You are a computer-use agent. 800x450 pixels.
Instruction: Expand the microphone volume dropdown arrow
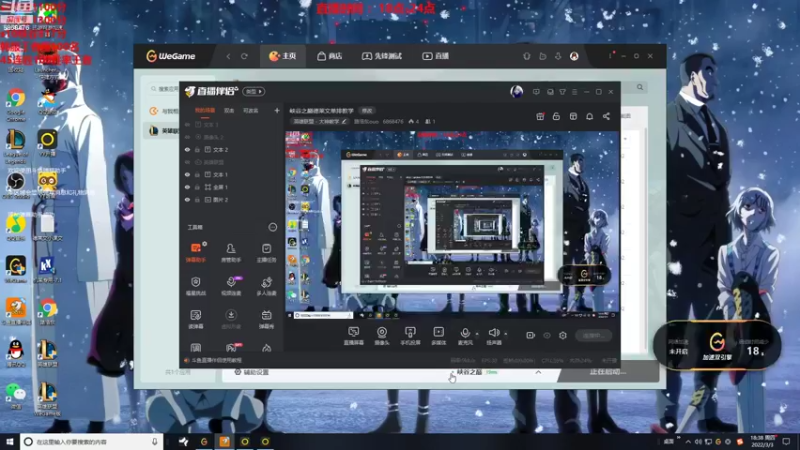[477, 335]
